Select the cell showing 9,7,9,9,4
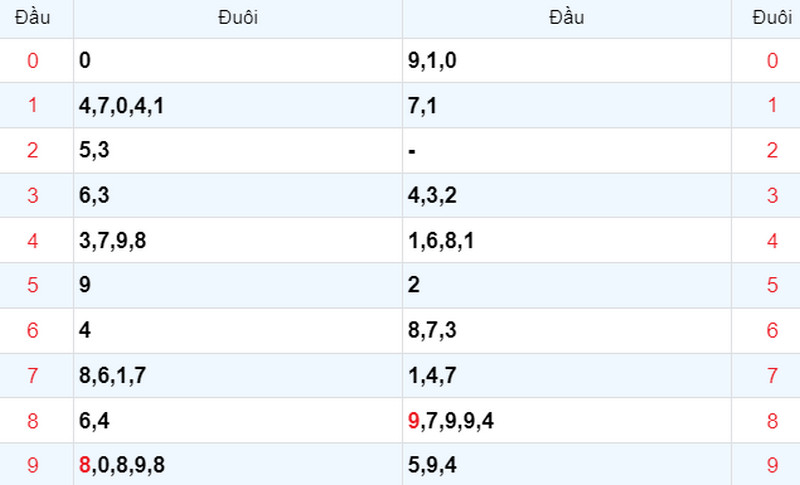Image resolution: width=800 pixels, height=485 pixels. [x=567, y=421]
